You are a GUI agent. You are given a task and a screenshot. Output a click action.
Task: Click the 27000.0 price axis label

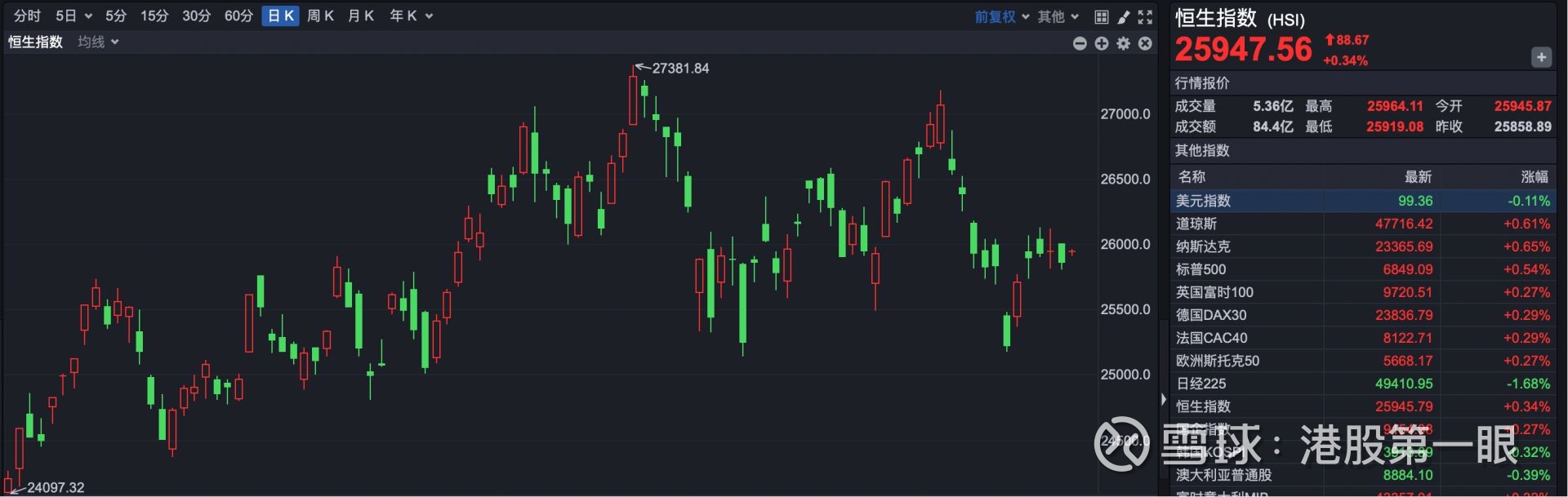pyautogui.click(x=1125, y=114)
